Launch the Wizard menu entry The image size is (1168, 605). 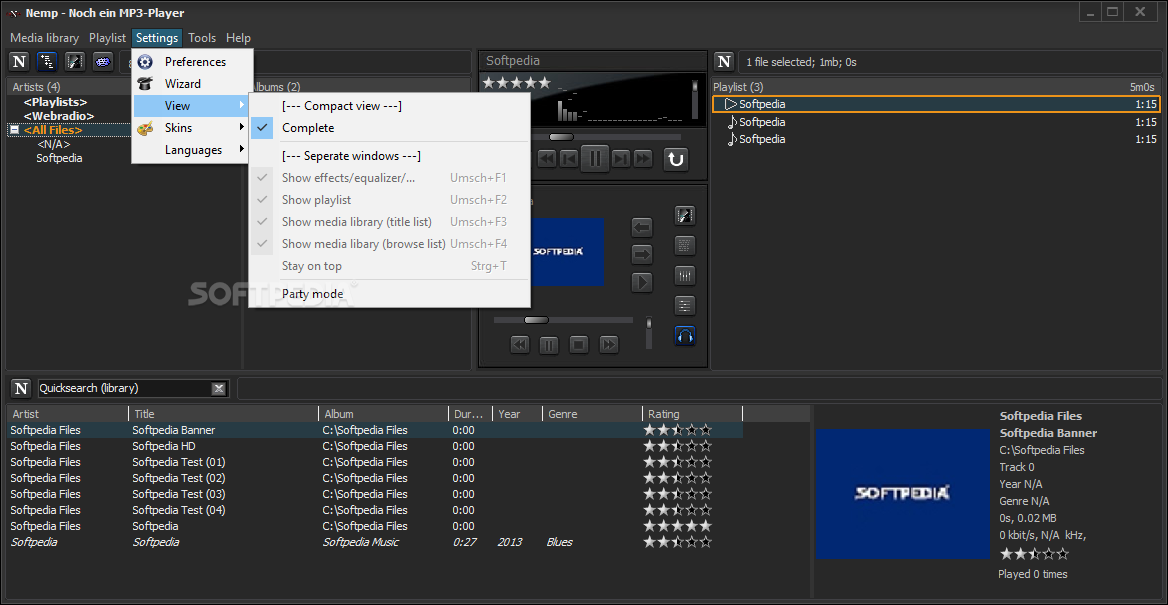(x=192, y=83)
